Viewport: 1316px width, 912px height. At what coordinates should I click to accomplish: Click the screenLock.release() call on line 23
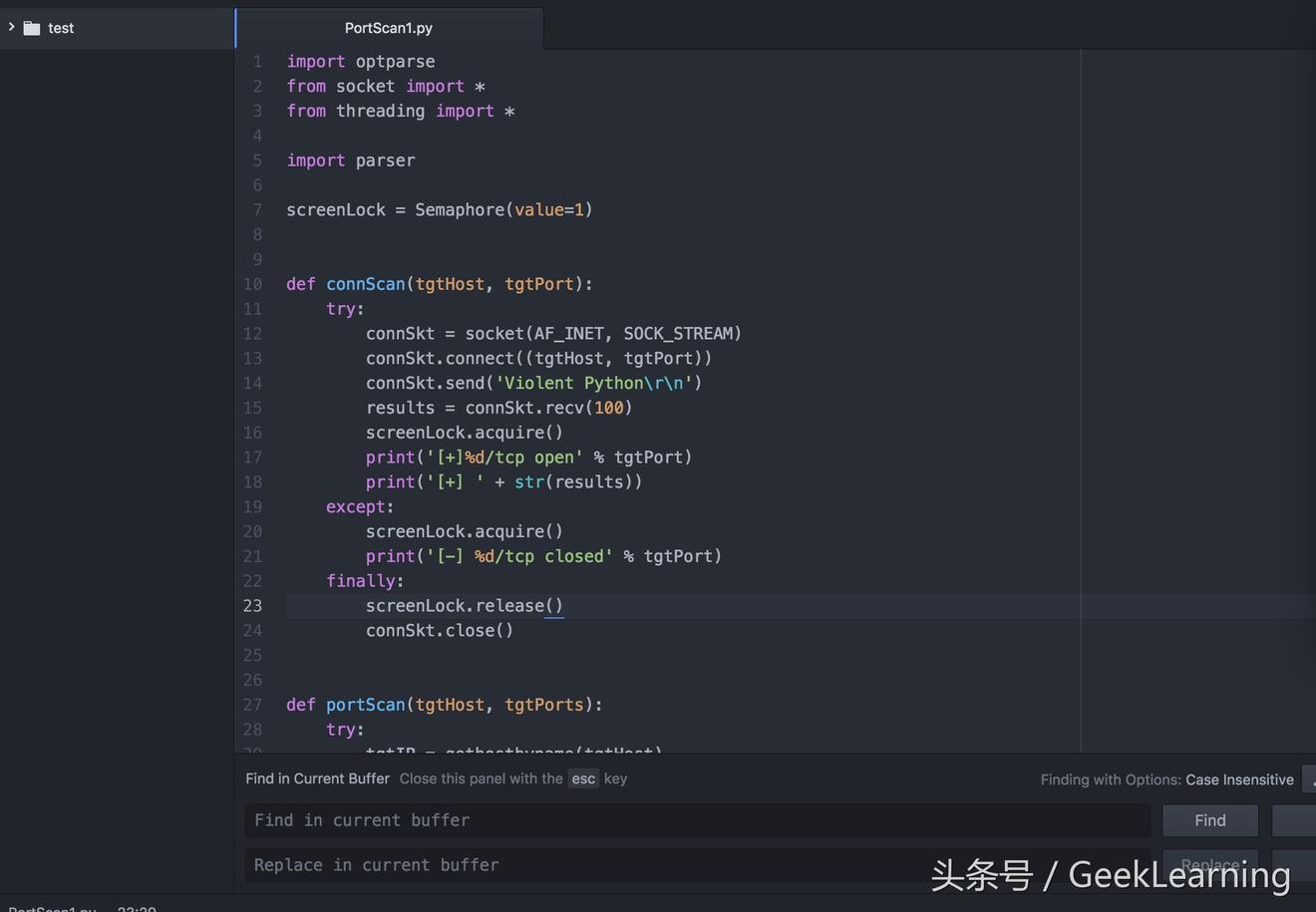coord(464,606)
